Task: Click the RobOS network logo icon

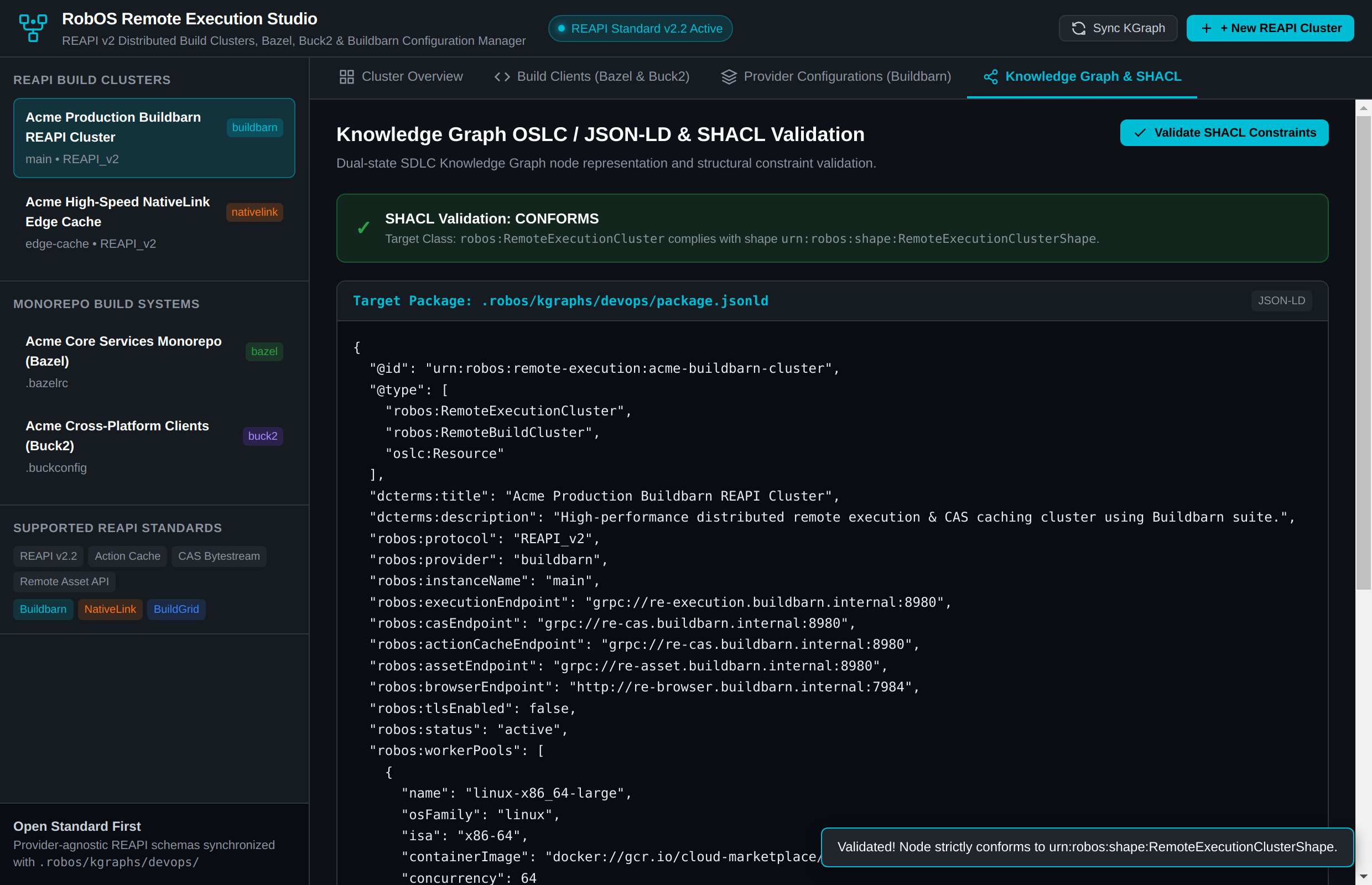Action: pyautogui.click(x=33, y=28)
